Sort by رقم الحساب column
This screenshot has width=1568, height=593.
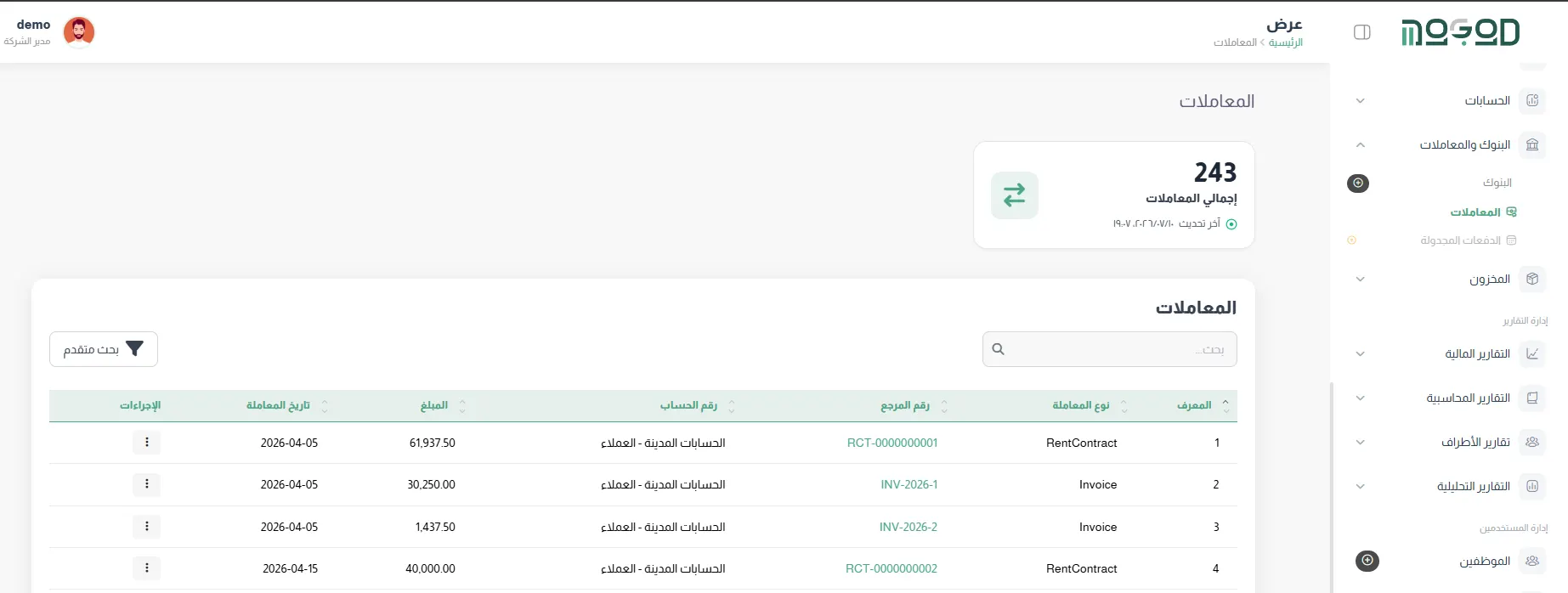click(732, 406)
